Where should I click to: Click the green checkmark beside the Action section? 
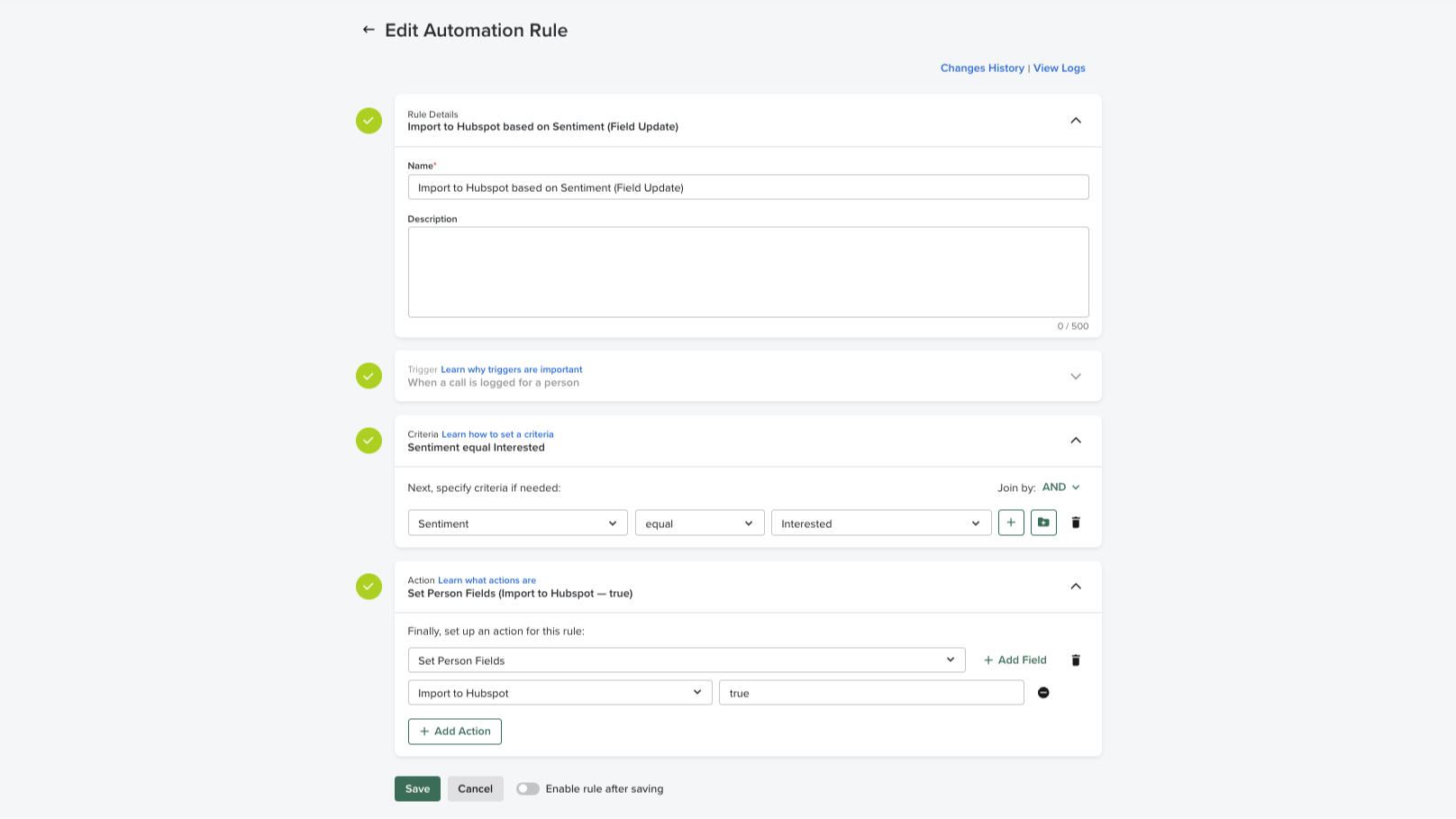coord(369,586)
